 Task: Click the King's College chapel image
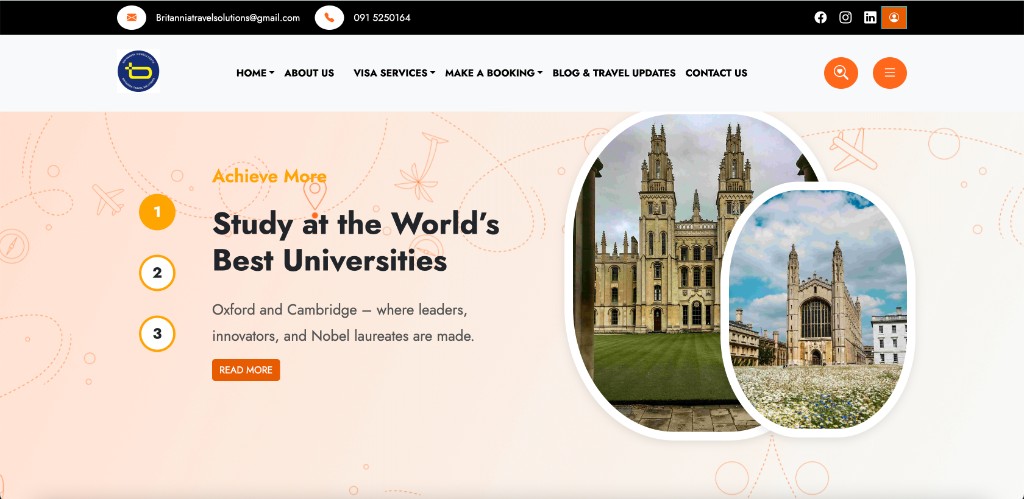[x=818, y=309]
